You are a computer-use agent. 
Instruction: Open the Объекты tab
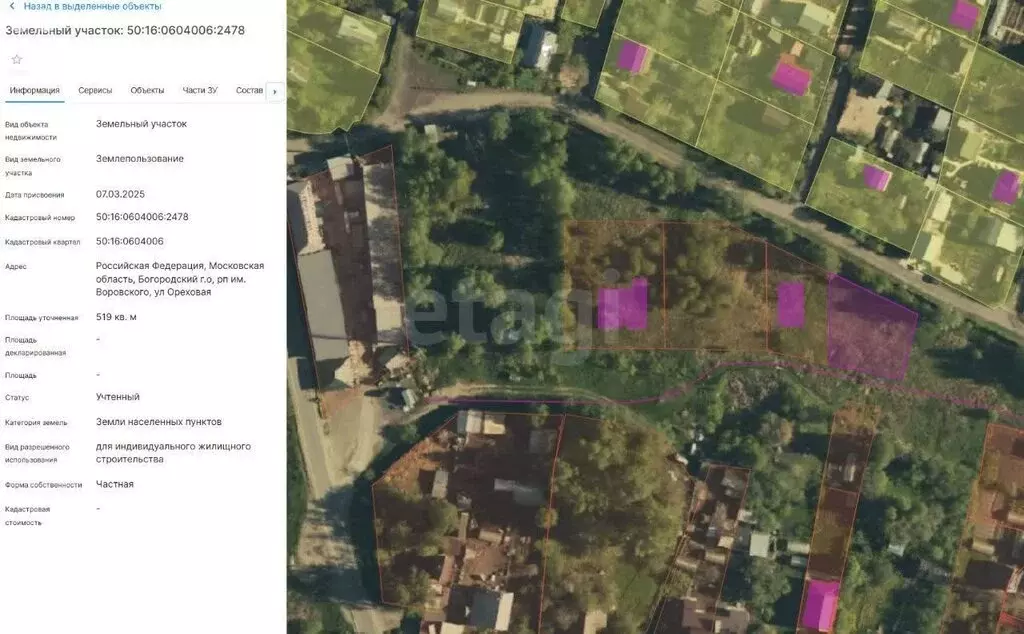point(147,91)
